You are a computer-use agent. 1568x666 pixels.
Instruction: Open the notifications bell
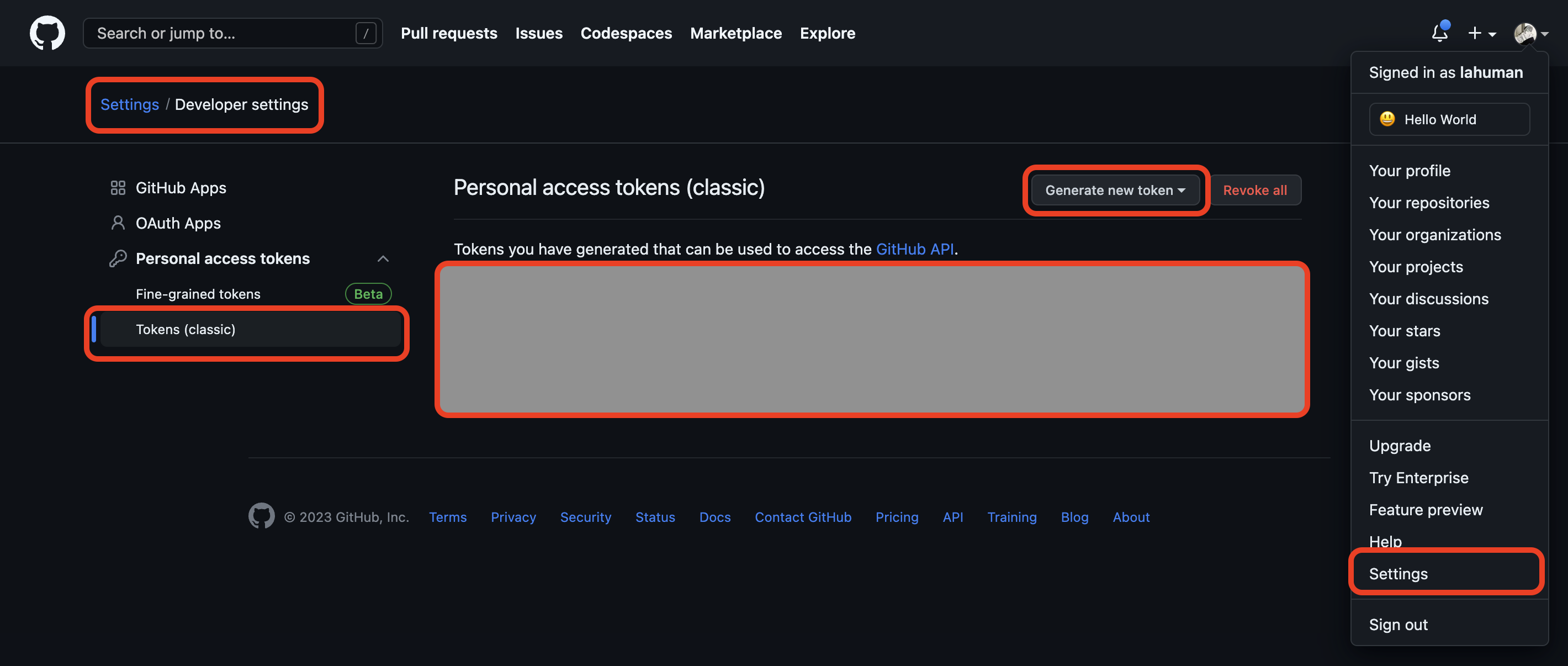point(1439,33)
